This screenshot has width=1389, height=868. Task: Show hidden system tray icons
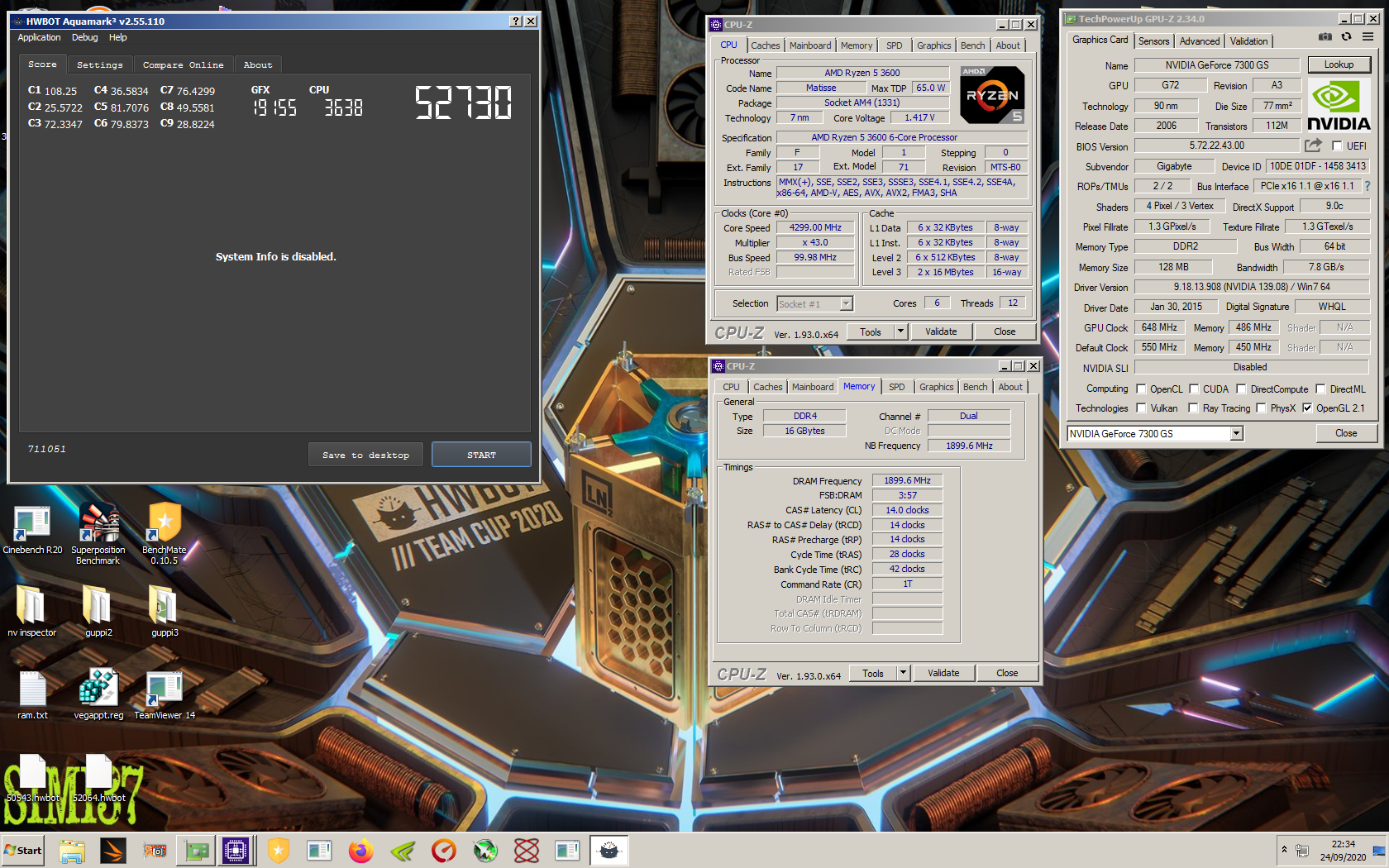(1284, 849)
